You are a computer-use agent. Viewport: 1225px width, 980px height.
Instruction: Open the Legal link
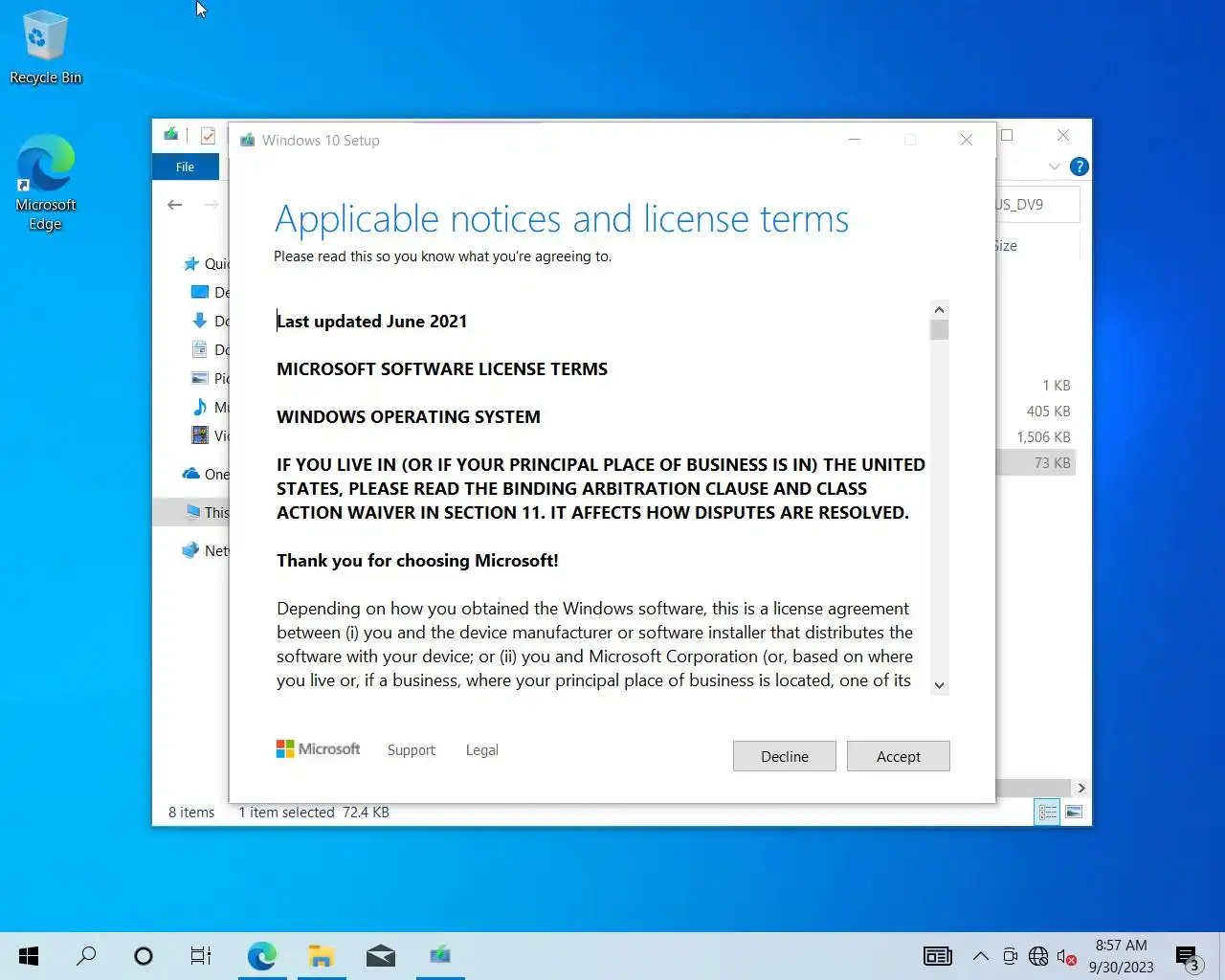tap(481, 750)
